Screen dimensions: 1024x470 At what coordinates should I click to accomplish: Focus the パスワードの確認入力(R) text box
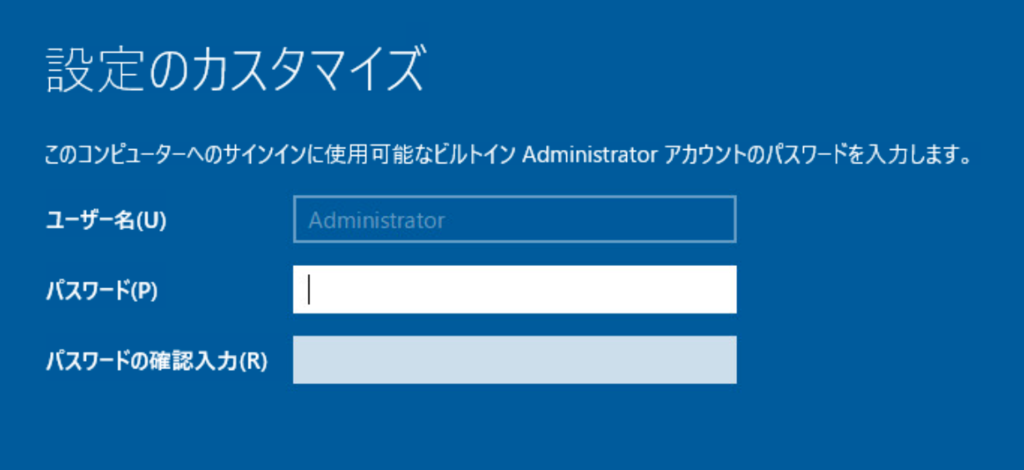[515, 360]
